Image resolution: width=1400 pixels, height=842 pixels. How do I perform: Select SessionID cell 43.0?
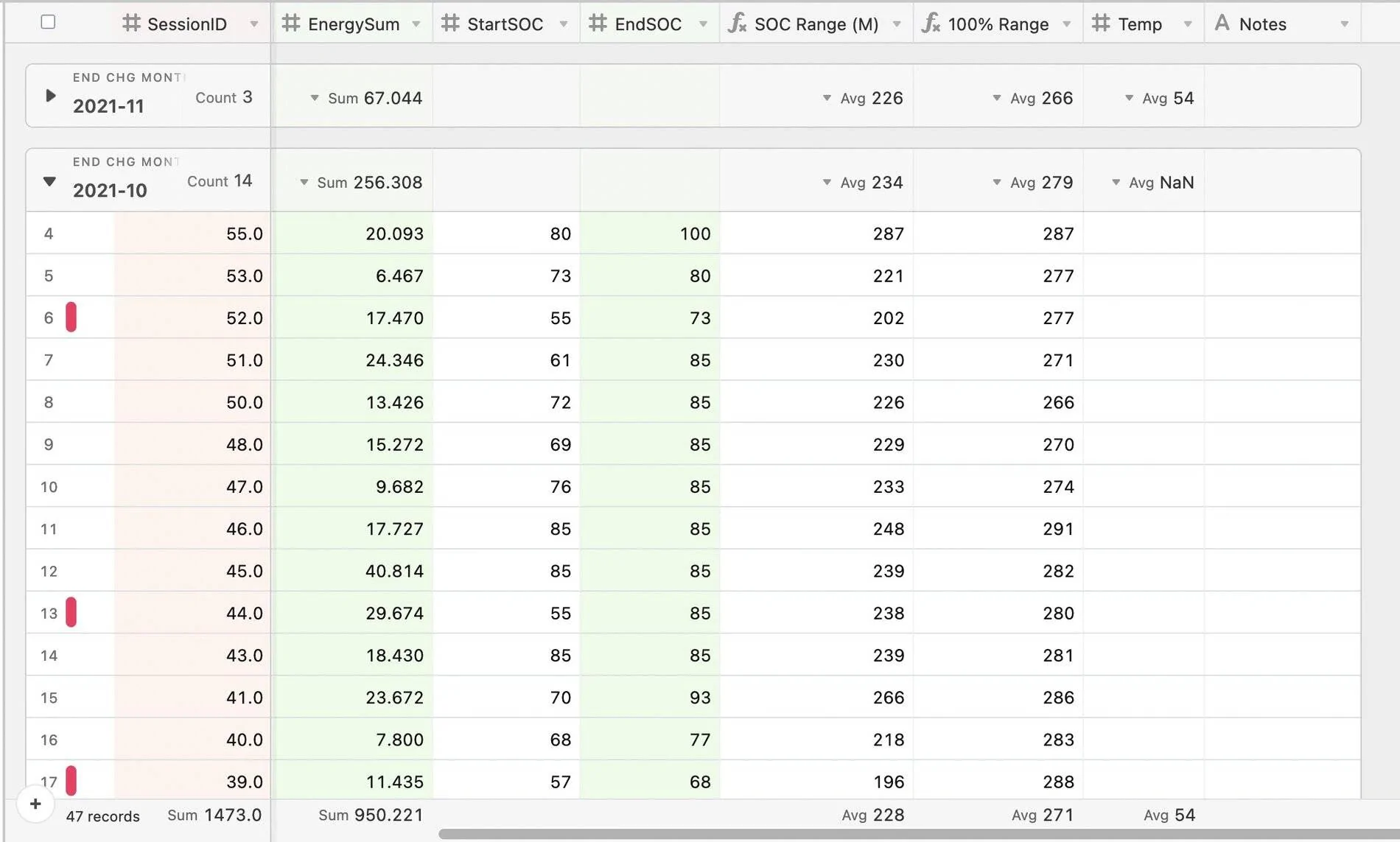[x=192, y=655]
